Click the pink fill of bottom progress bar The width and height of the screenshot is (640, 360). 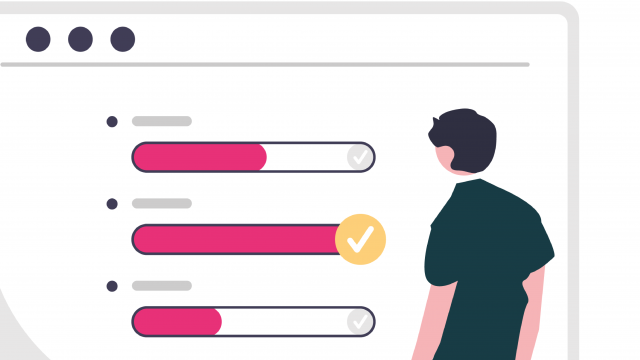click(178, 322)
